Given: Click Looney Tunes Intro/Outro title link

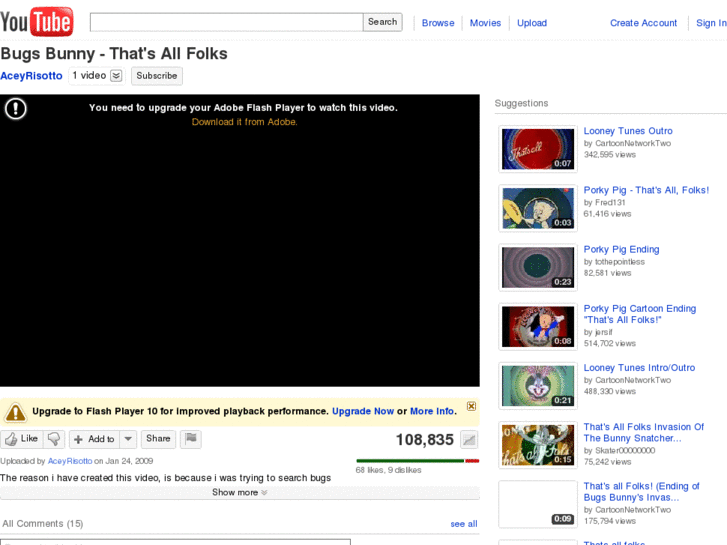Looking at the screenshot, I should [639, 368].
